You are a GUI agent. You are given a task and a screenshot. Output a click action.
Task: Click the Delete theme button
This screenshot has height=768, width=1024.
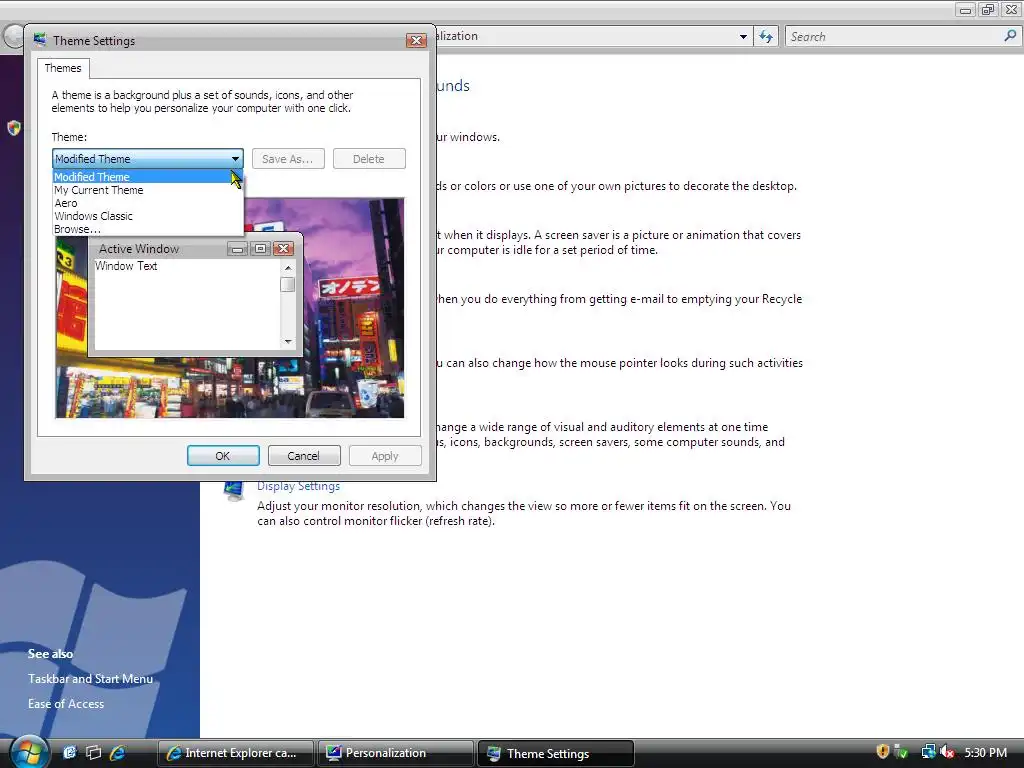coord(369,159)
